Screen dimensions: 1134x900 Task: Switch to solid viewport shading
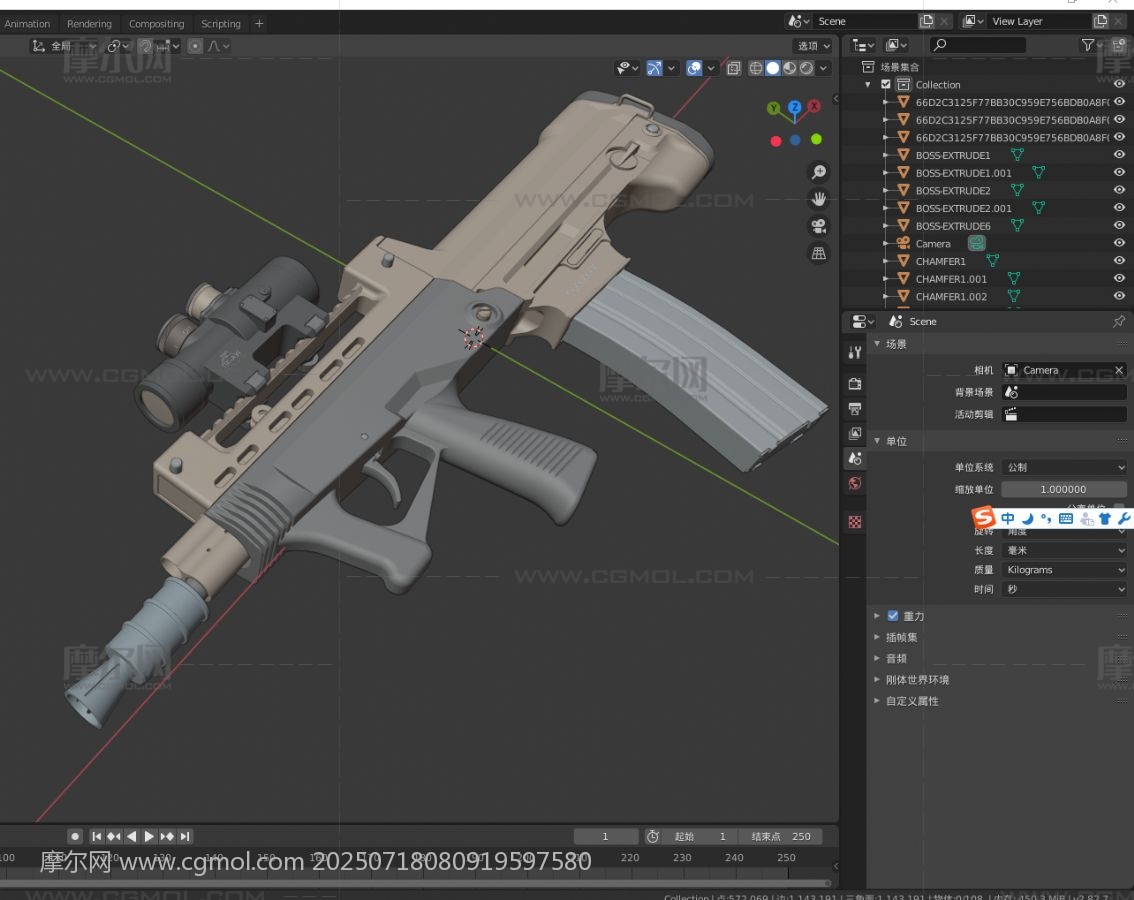[772, 68]
